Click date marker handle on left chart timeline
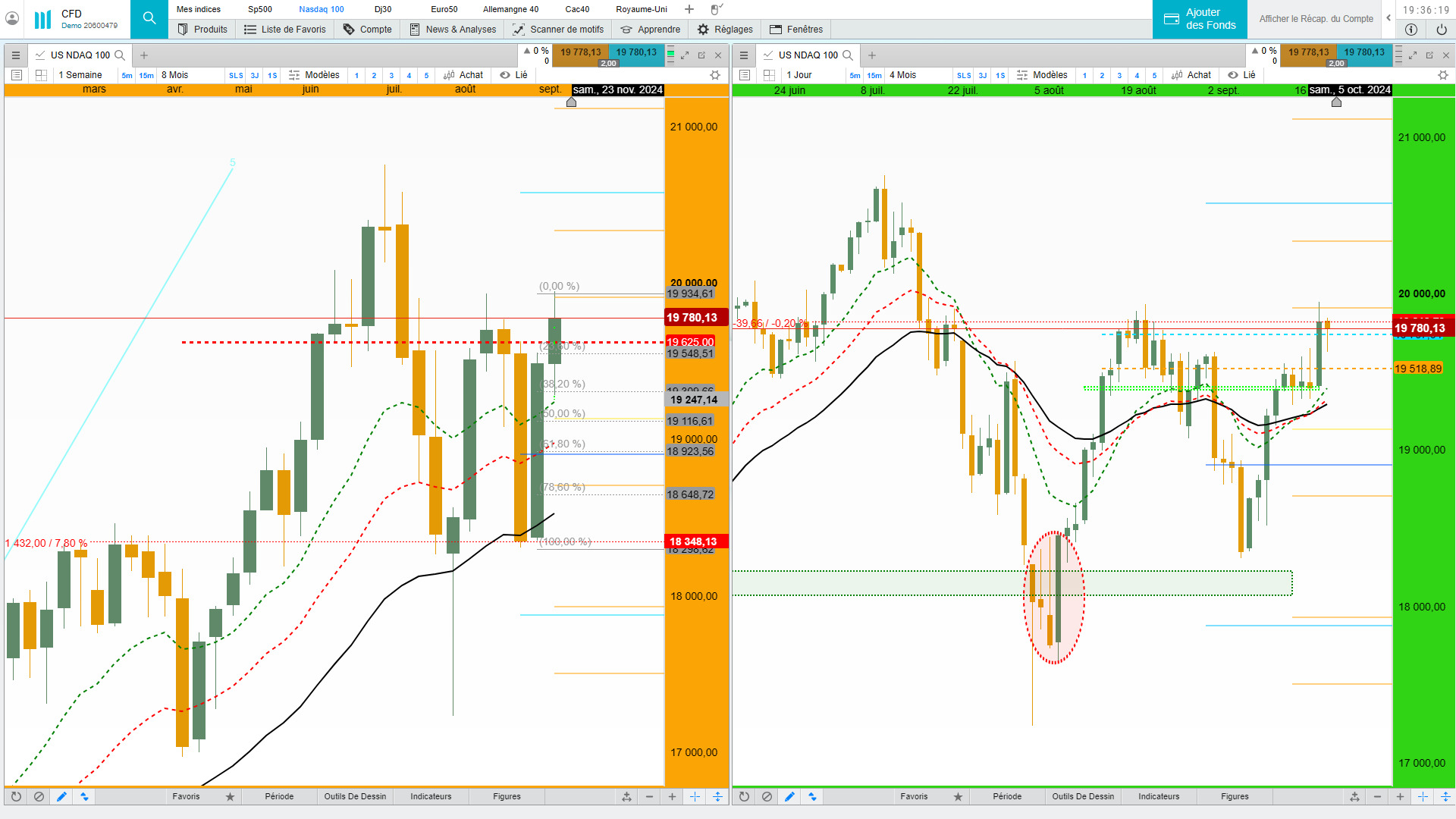 click(571, 102)
